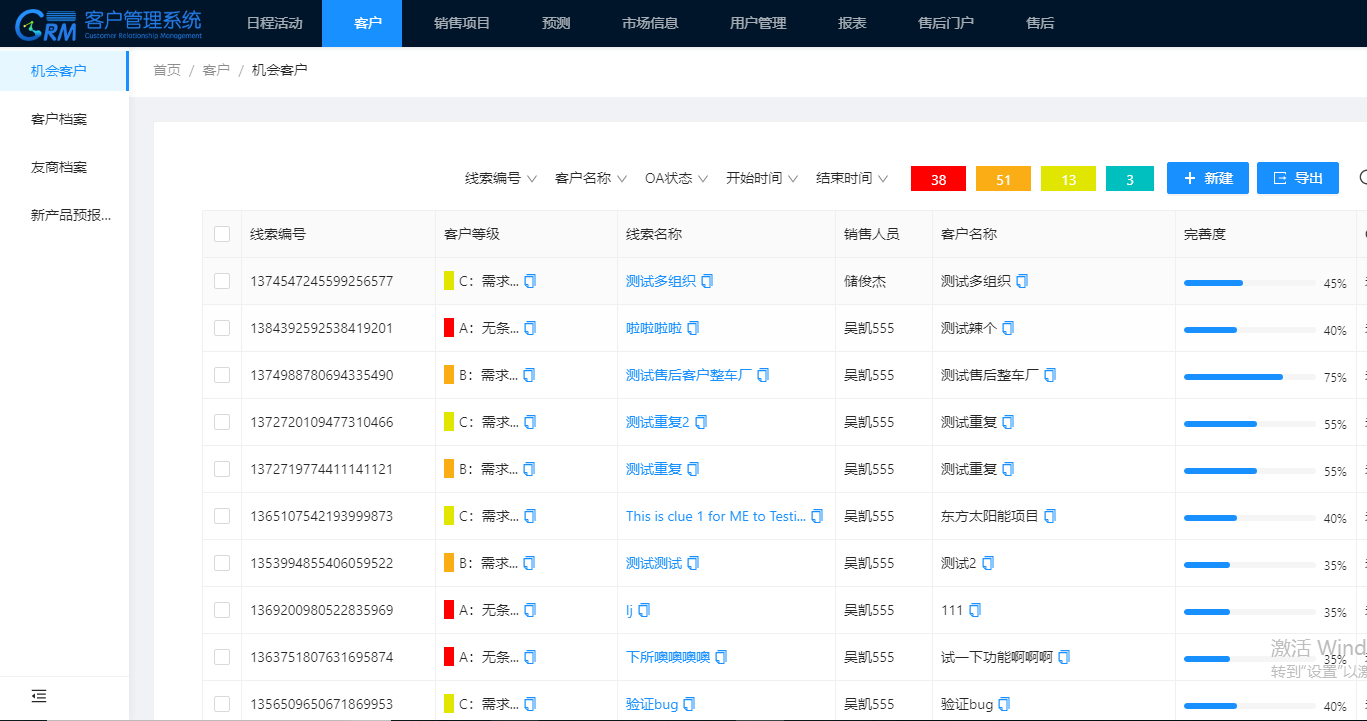The image size is (1367, 721).
Task: Copy clue name 测试售后客户整车厂
Action: 763,375
